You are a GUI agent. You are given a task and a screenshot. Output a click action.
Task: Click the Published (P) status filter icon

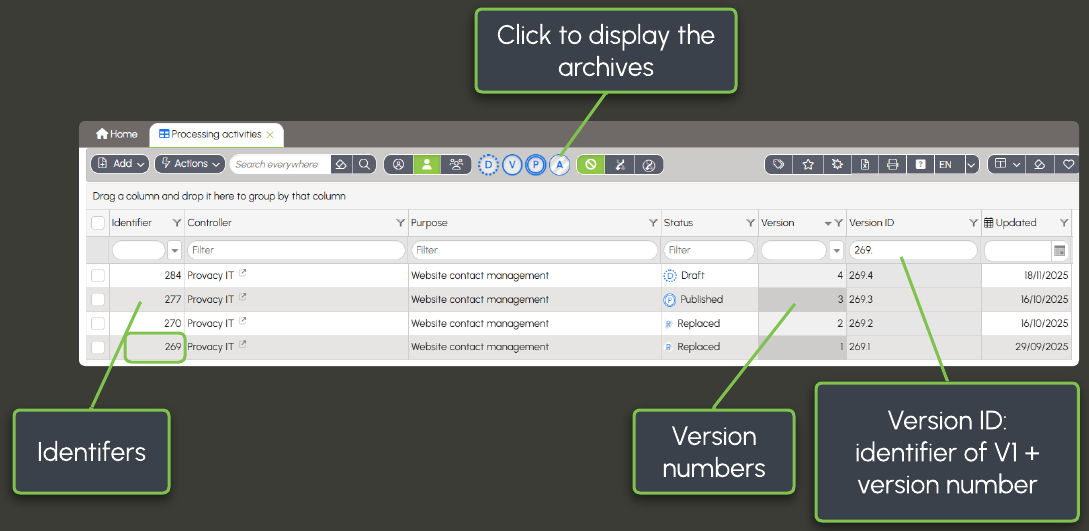(x=536, y=165)
